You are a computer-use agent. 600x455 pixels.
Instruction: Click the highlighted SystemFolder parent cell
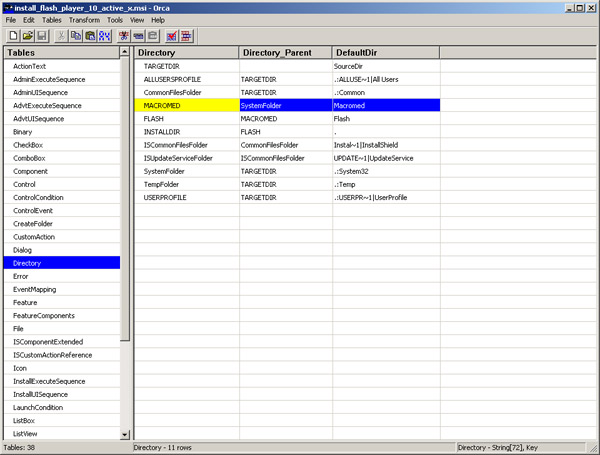(286, 105)
